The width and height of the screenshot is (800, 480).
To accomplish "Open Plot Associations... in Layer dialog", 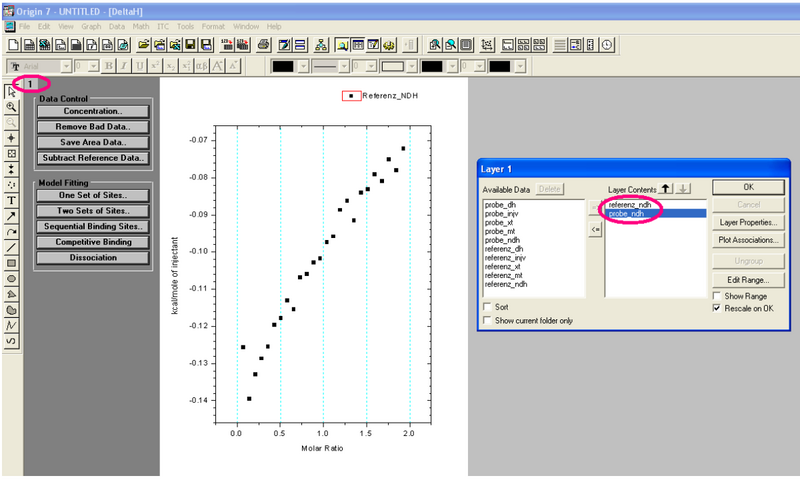I will (x=748, y=240).
